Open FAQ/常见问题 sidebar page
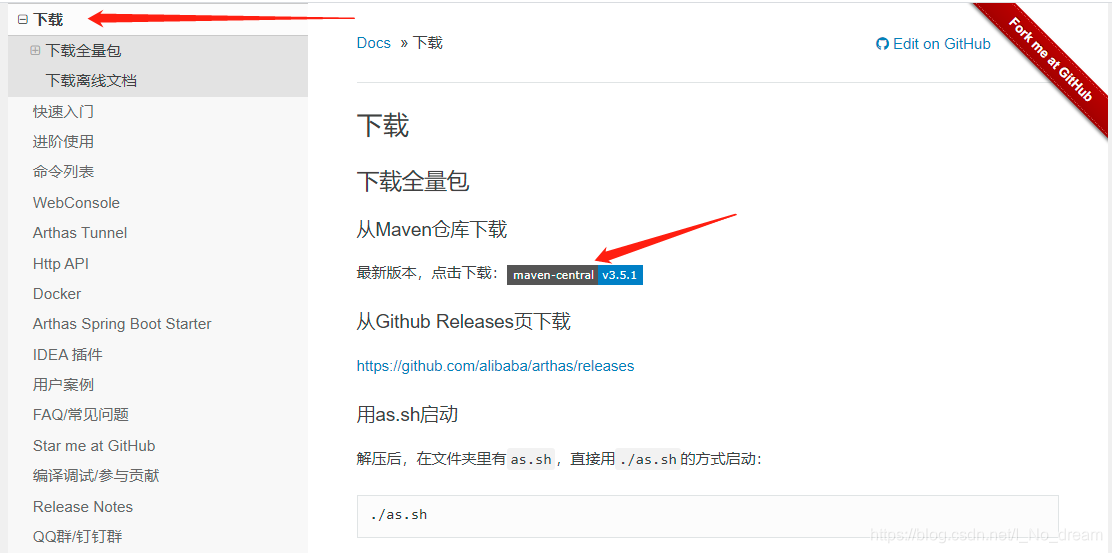 coord(81,415)
